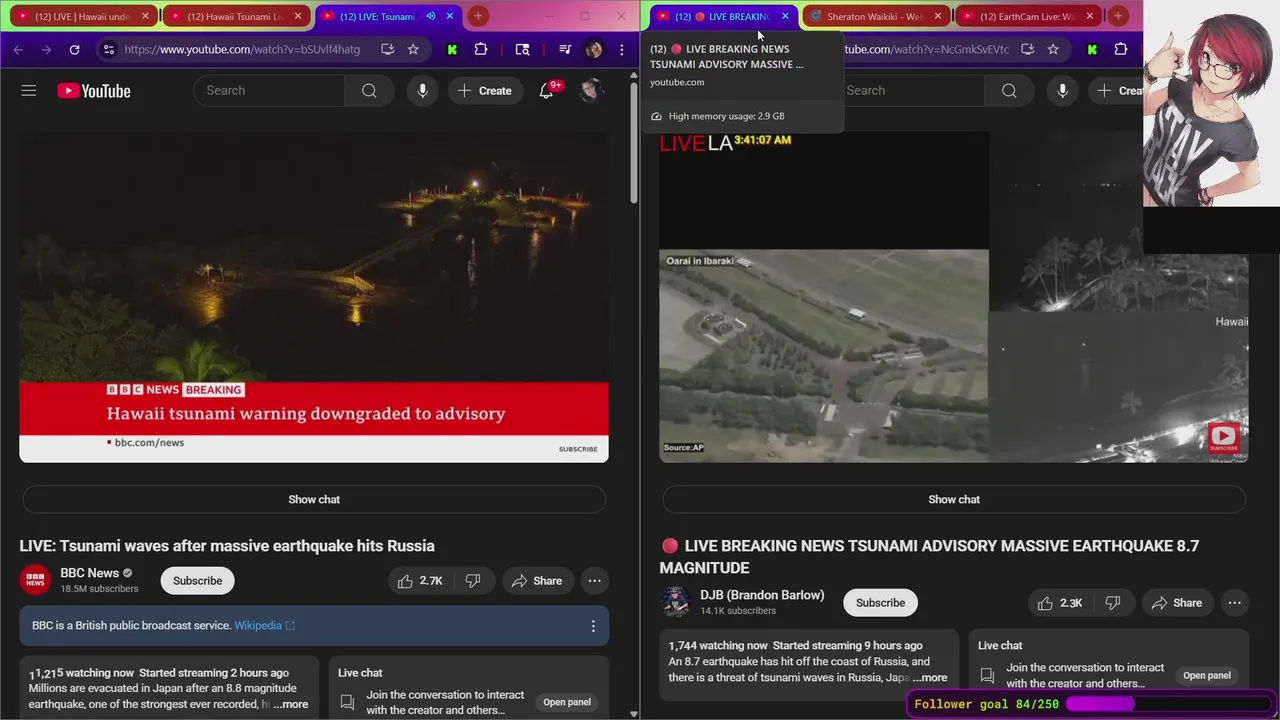Image resolution: width=1280 pixels, height=720 pixels.
Task: Open BBC News channel name link
Action: (x=90, y=573)
